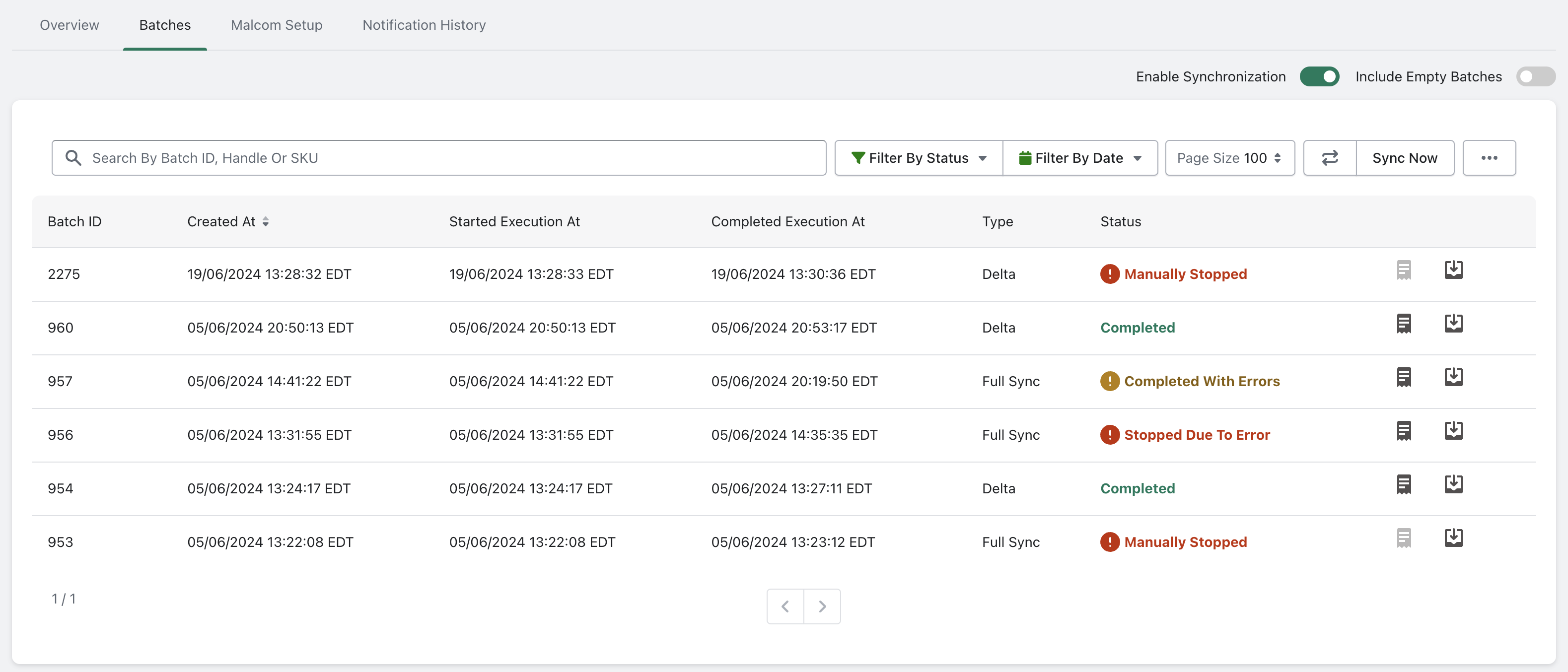Click the refresh synchronization arrows icon
The height and width of the screenshot is (672, 1568).
pos(1329,158)
